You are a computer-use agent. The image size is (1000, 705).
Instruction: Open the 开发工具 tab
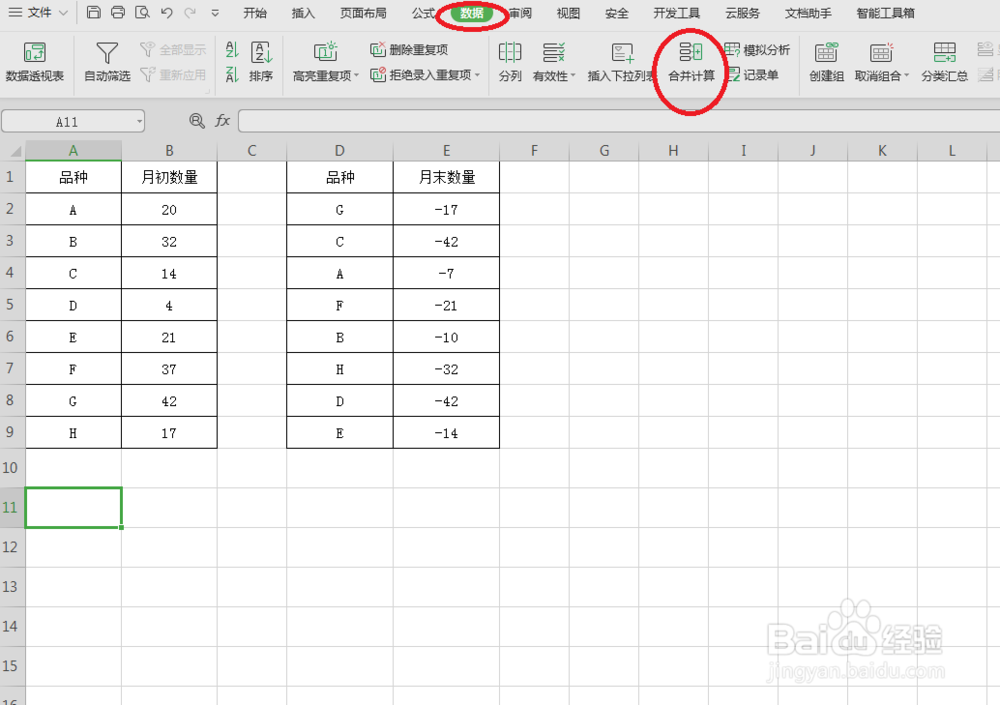[x=677, y=13]
